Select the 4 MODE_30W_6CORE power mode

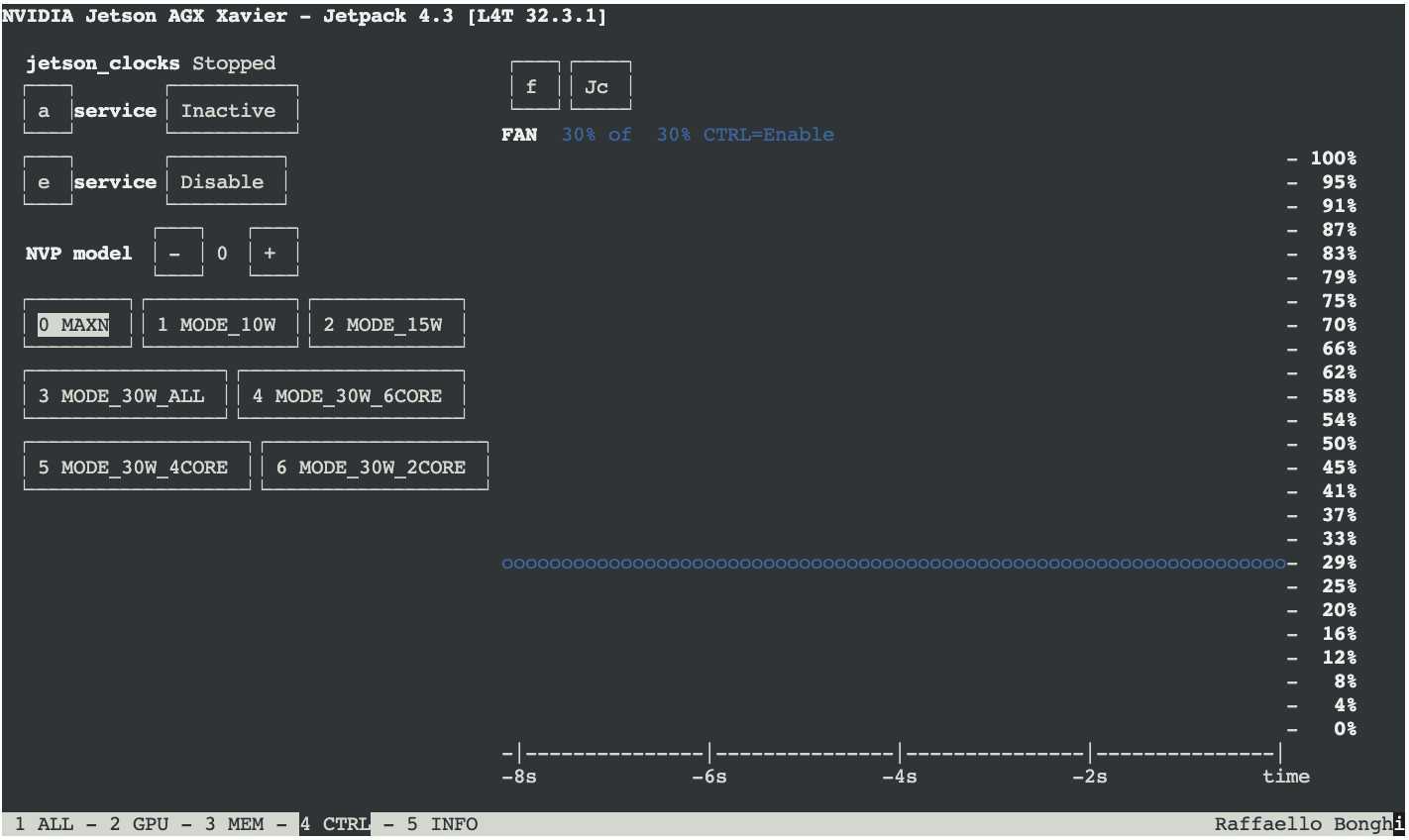[x=351, y=395]
